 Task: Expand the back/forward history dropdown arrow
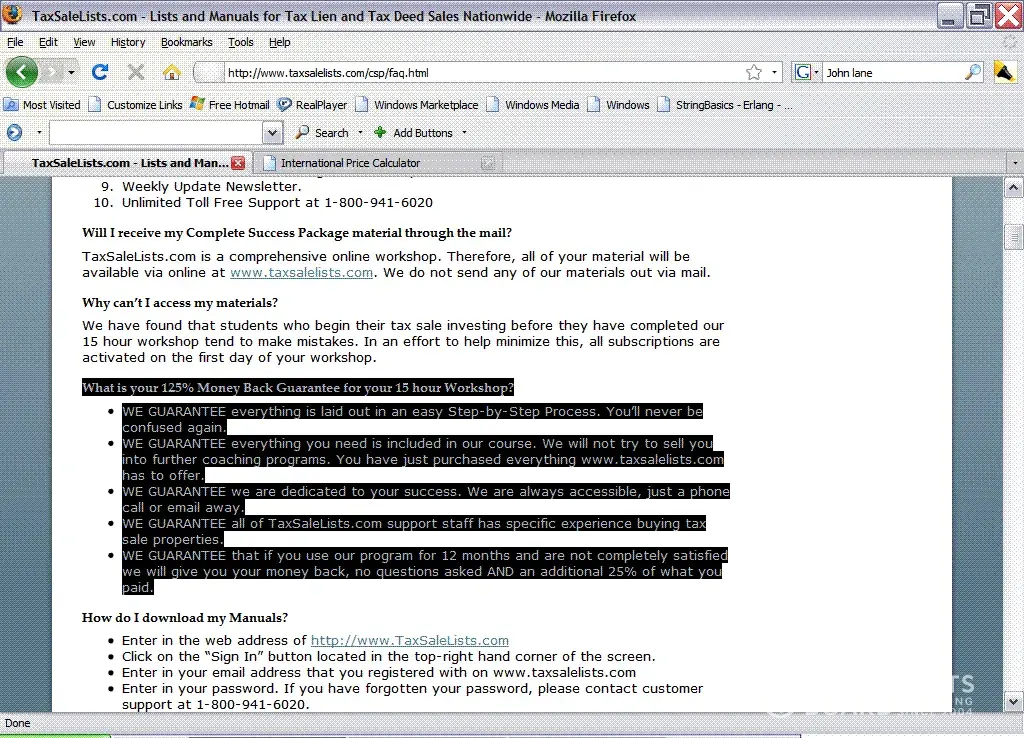pyautogui.click(x=72, y=72)
